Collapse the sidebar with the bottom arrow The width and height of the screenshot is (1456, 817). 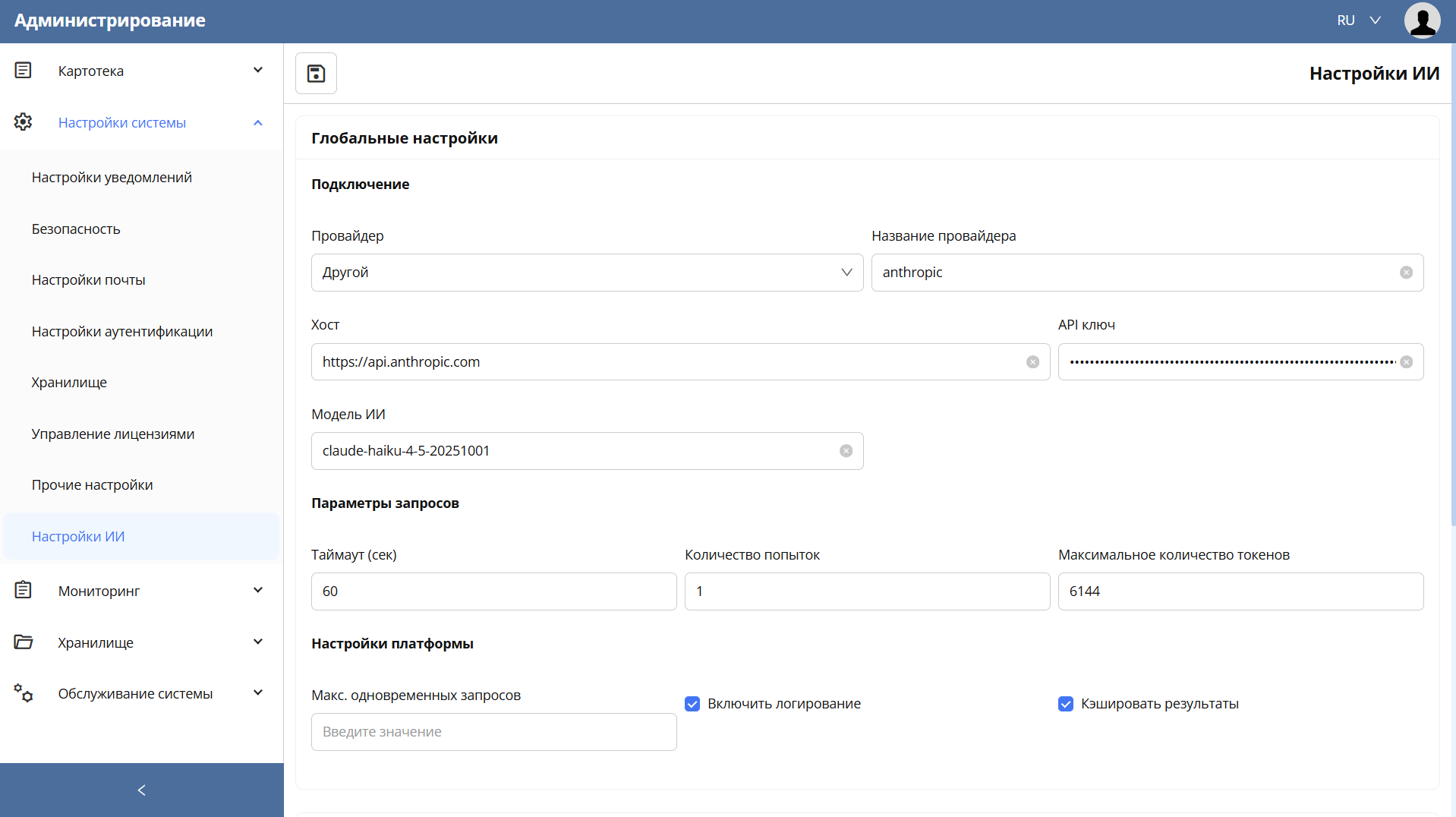point(141,790)
